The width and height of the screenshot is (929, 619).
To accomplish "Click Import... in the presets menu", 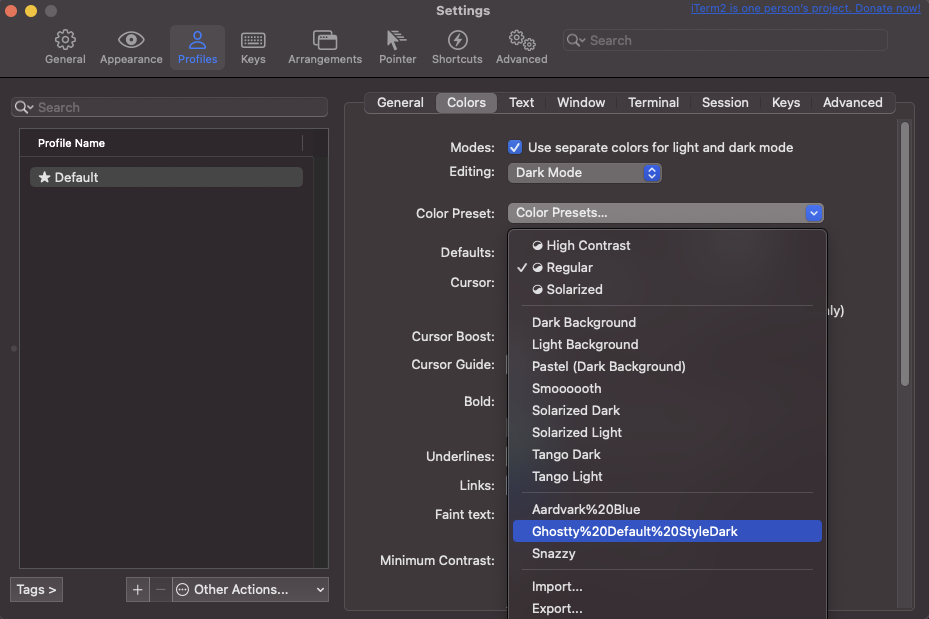I will tap(667, 586).
